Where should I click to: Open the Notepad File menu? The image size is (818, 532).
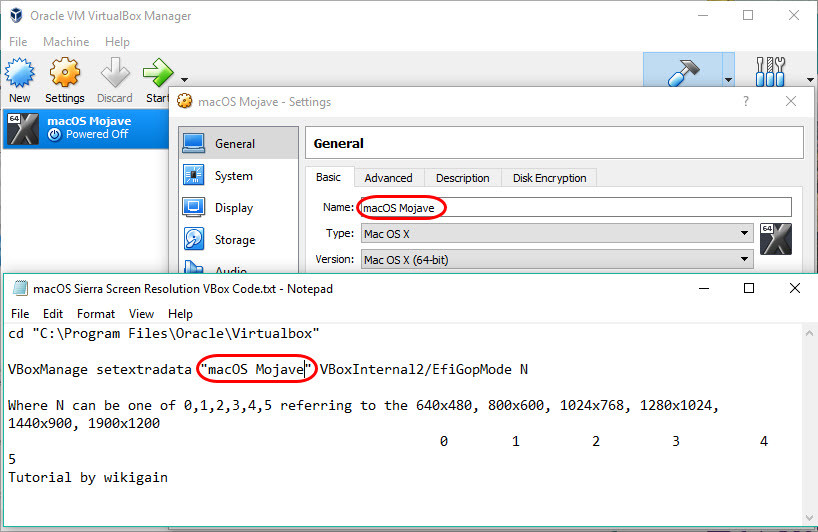click(x=20, y=313)
